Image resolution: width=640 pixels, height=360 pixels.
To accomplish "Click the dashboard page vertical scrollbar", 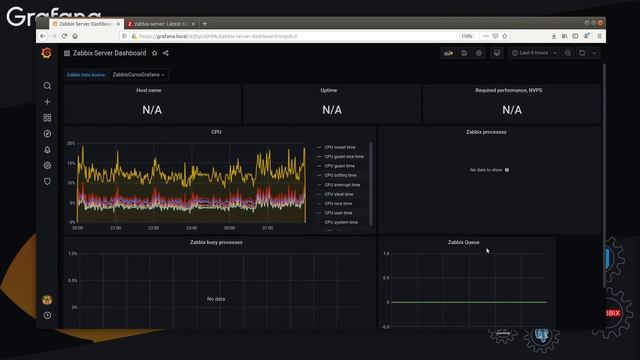I will tap(604, 176).
